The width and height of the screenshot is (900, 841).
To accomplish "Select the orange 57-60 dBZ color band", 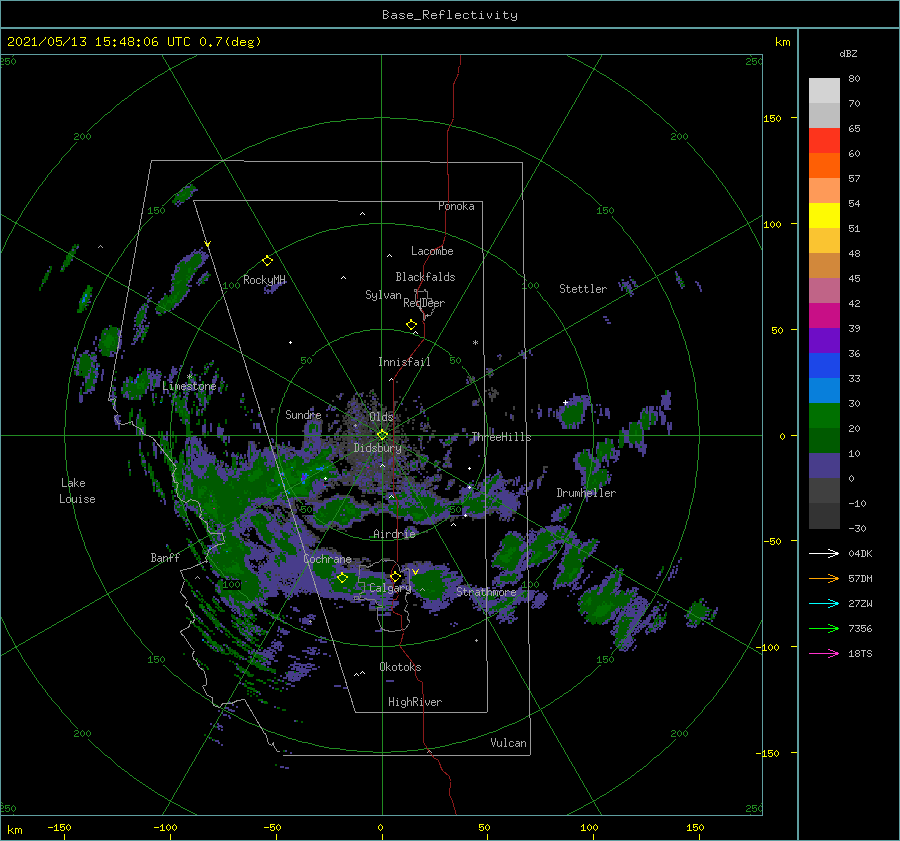I will click(x=824, y=166).
